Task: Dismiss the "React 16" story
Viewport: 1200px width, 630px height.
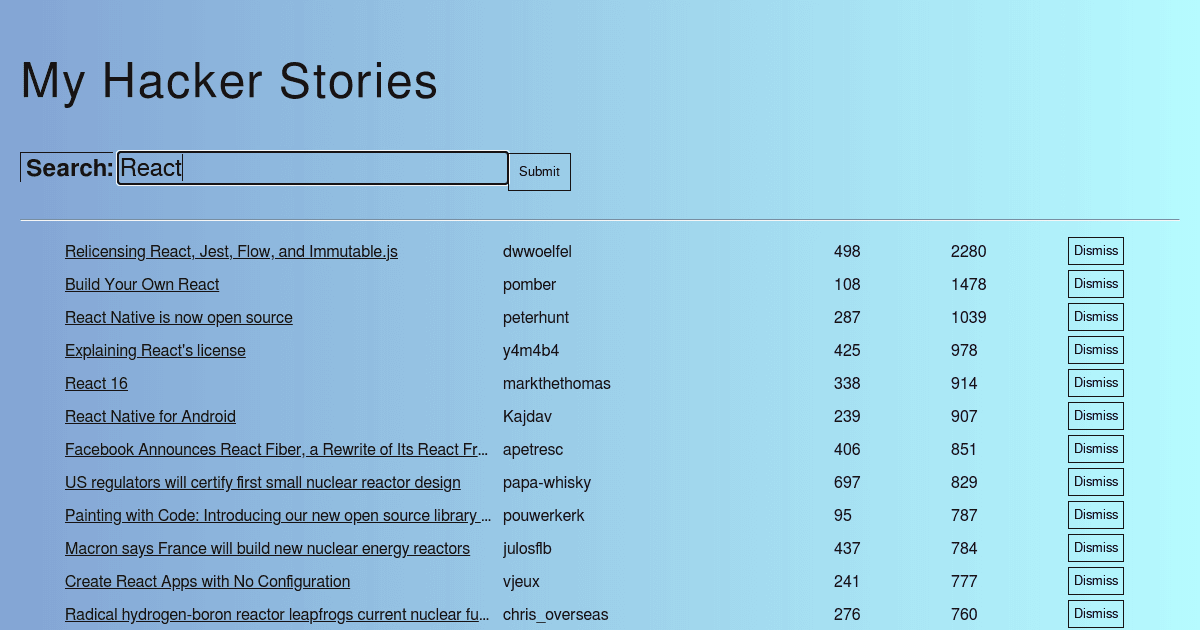Action: 1095,382
